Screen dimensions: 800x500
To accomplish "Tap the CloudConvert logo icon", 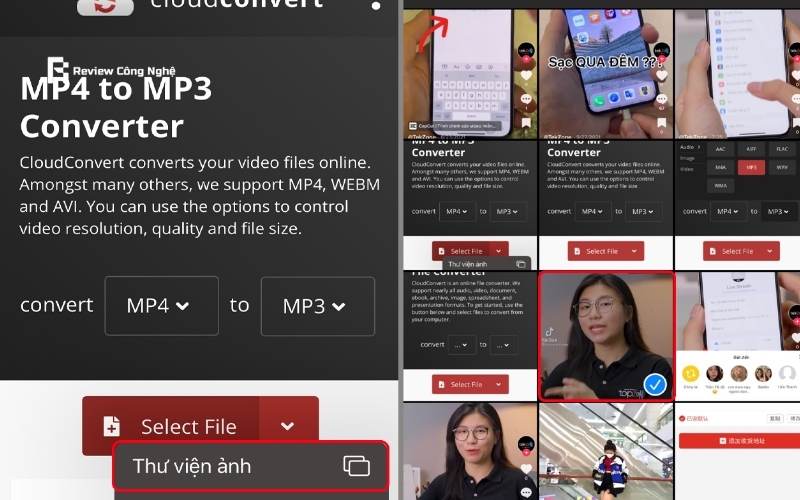I will point(106,6).
